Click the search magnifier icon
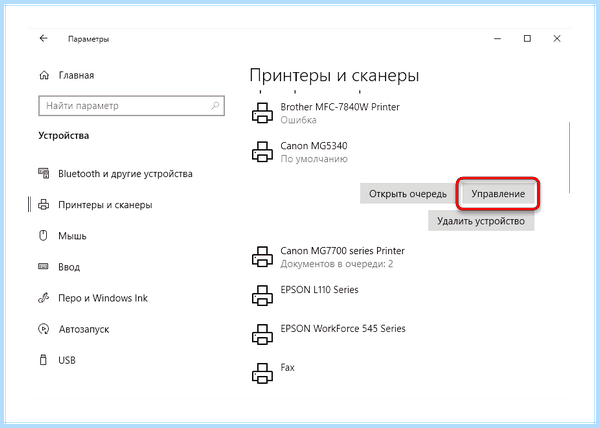Image resolution: width=600 pixels, height=428 pixels. click(x=215, y=105)
